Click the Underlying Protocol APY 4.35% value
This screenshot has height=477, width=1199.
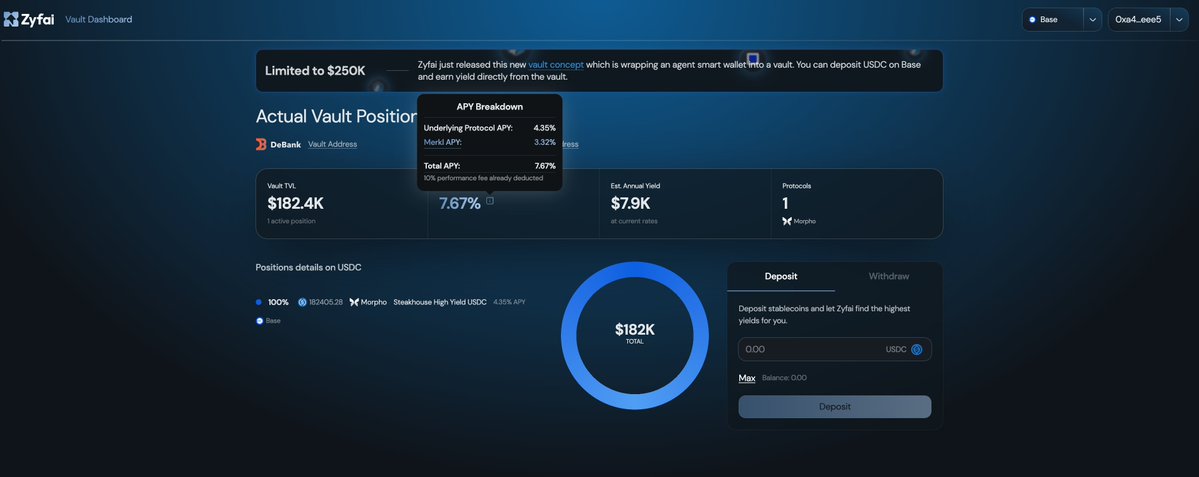pos(544,128)
